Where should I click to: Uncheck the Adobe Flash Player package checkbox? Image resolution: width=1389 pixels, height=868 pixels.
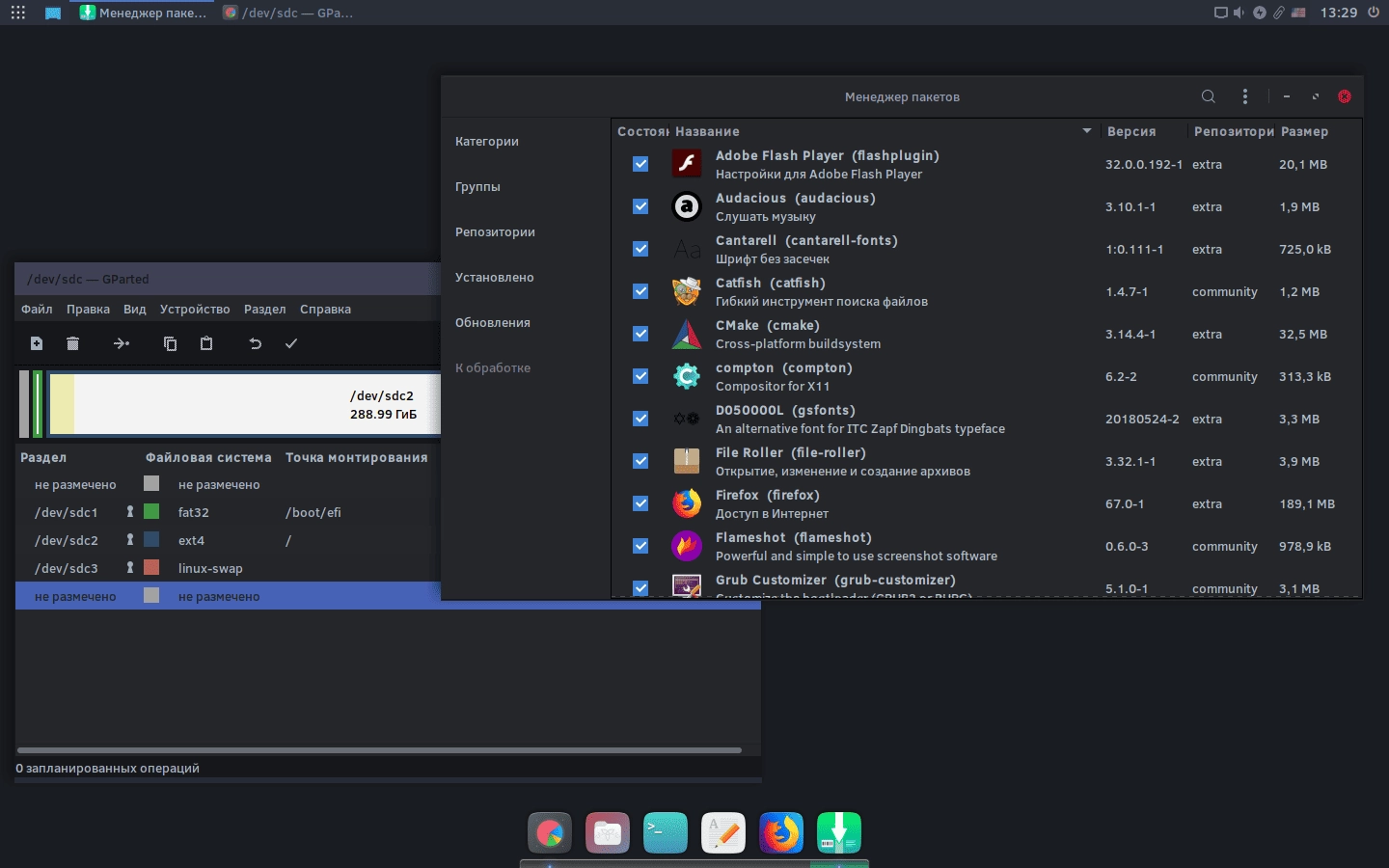(640, 164)
